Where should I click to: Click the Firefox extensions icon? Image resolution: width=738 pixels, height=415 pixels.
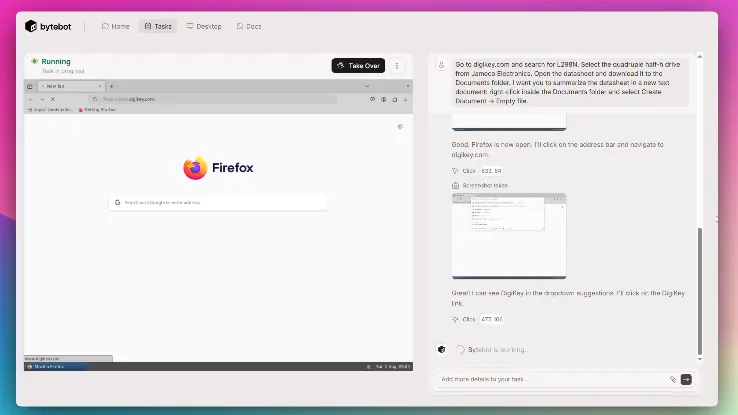click(394, 99)
